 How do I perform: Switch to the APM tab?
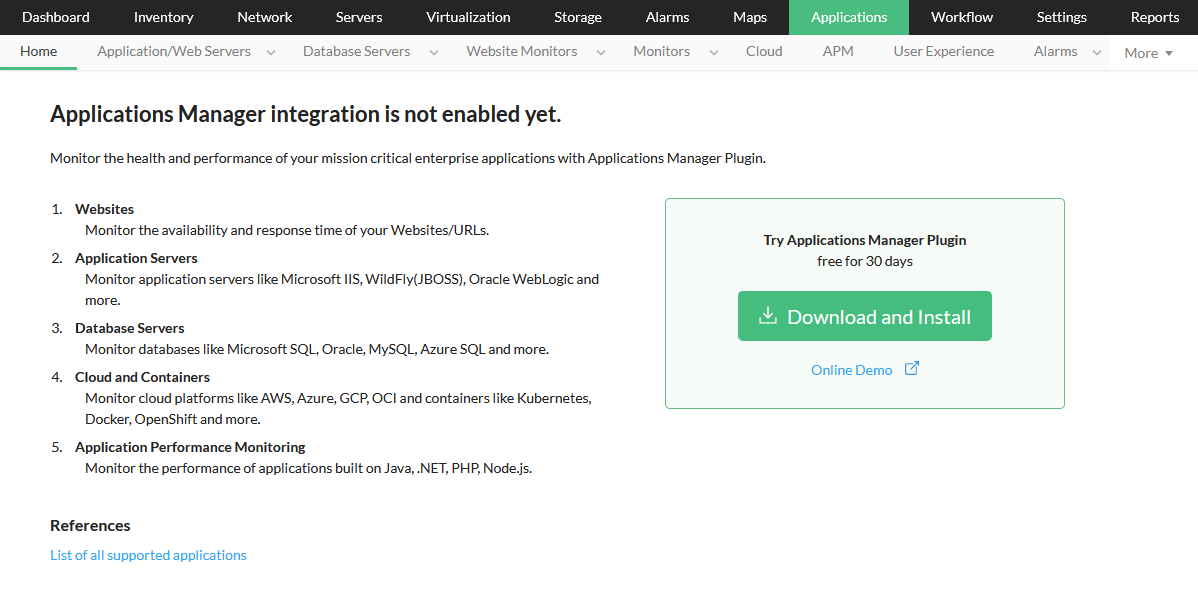point(838,51)
